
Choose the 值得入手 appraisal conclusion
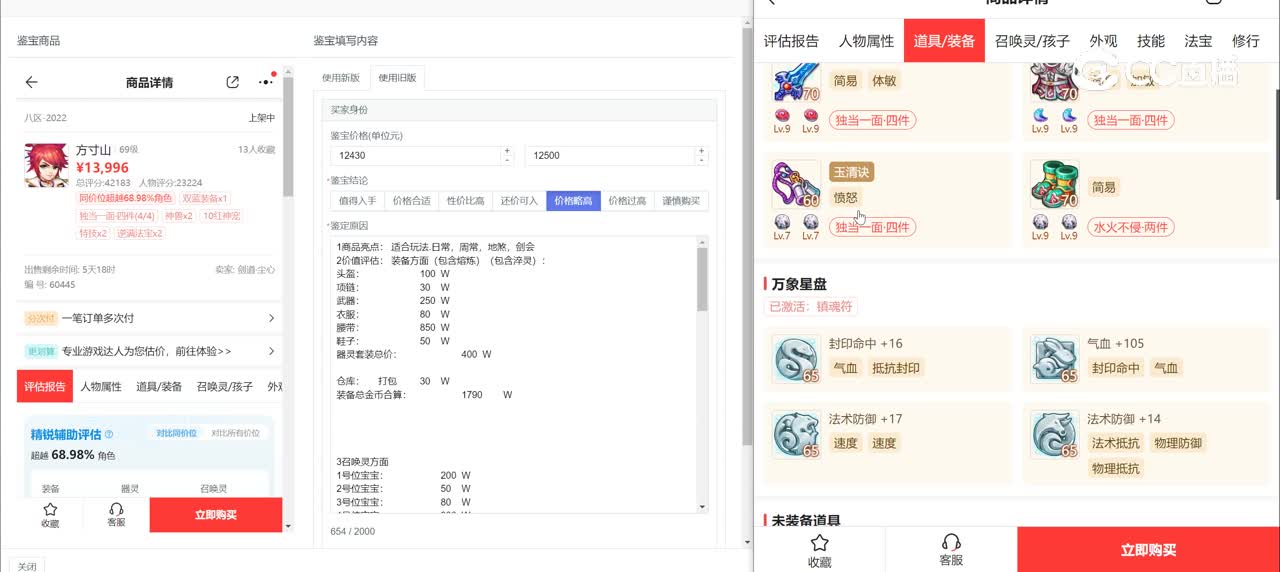click(358, 201)
